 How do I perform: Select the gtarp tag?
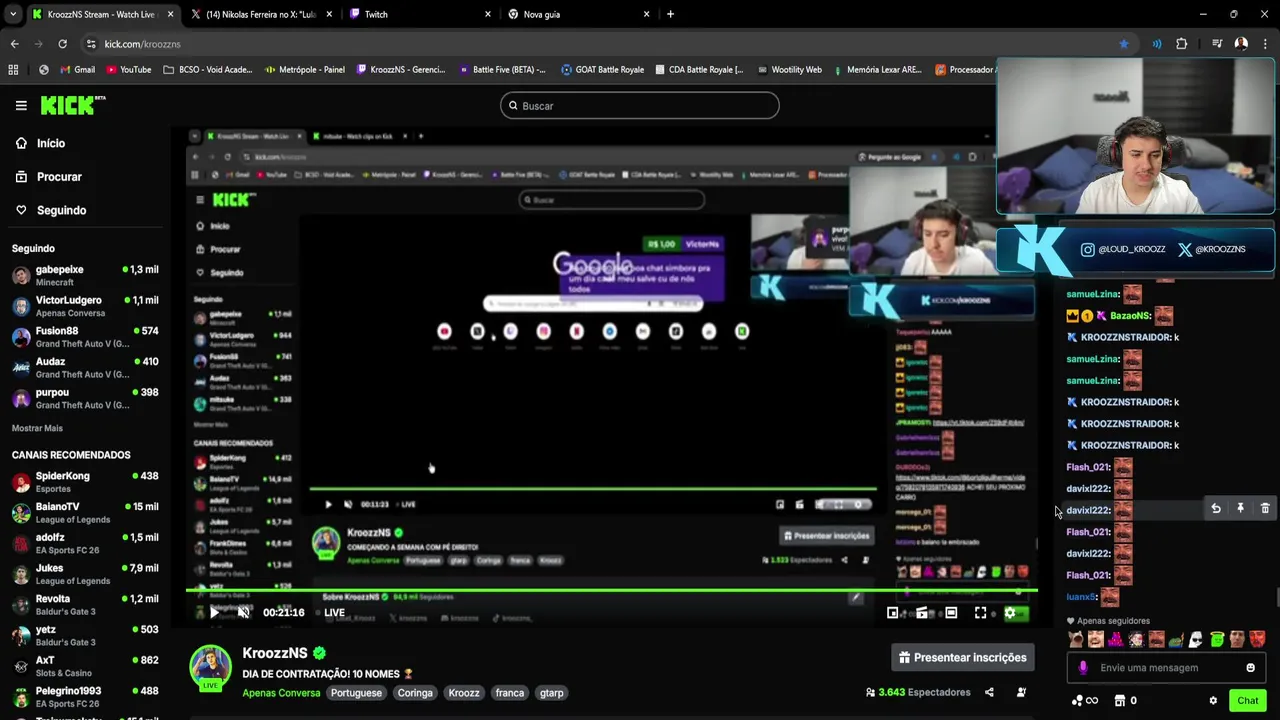[x=552, y=693]
